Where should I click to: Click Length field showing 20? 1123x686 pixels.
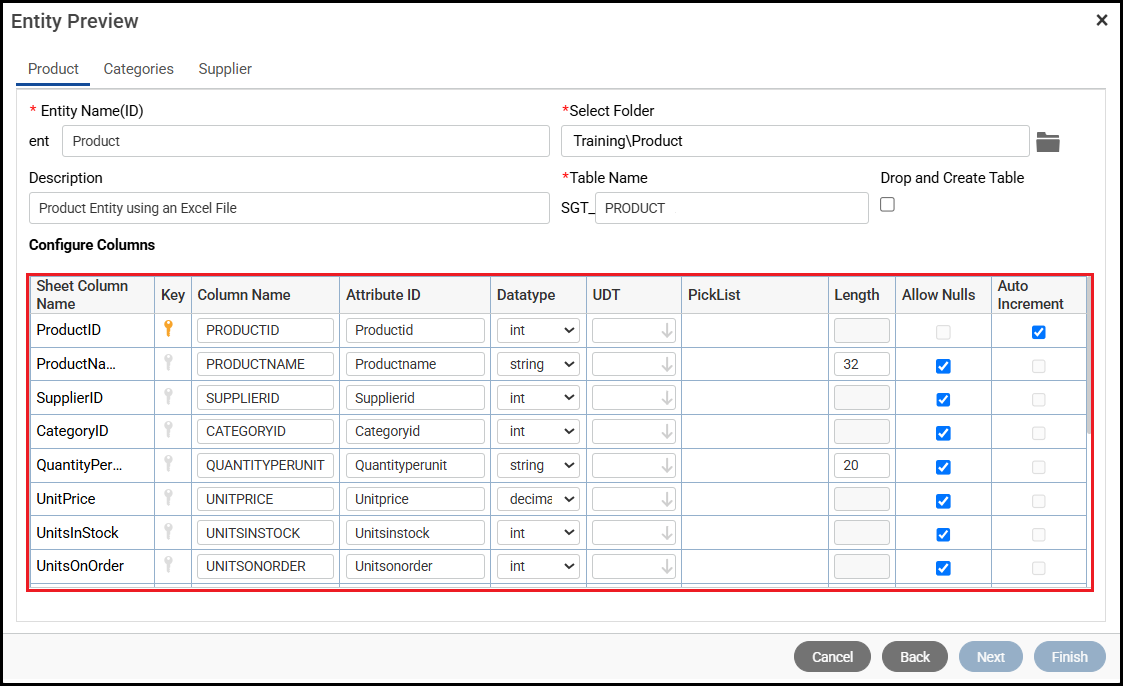tap(862, 465)
